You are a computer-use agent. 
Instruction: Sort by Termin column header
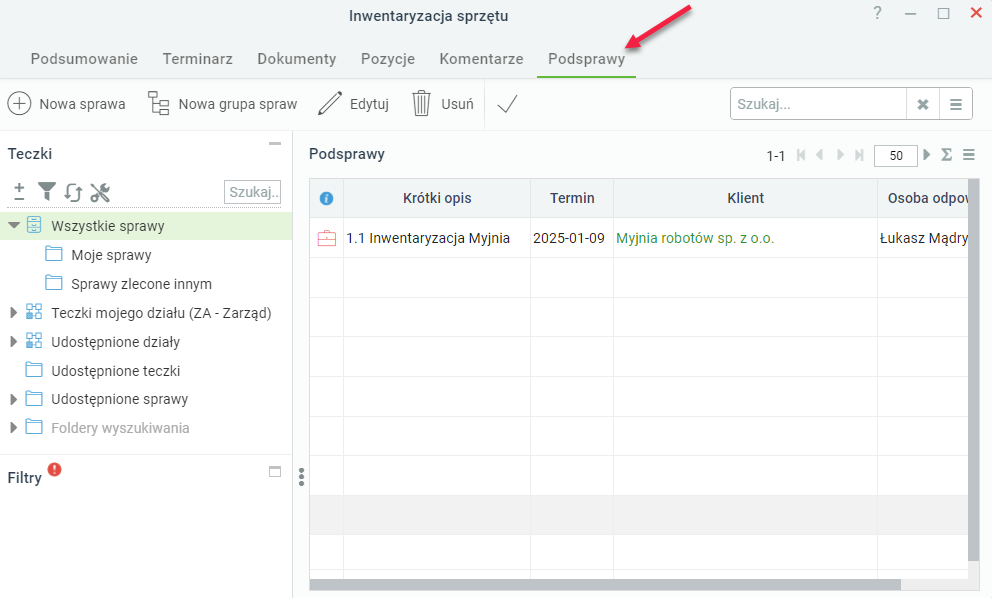[572, 198]
